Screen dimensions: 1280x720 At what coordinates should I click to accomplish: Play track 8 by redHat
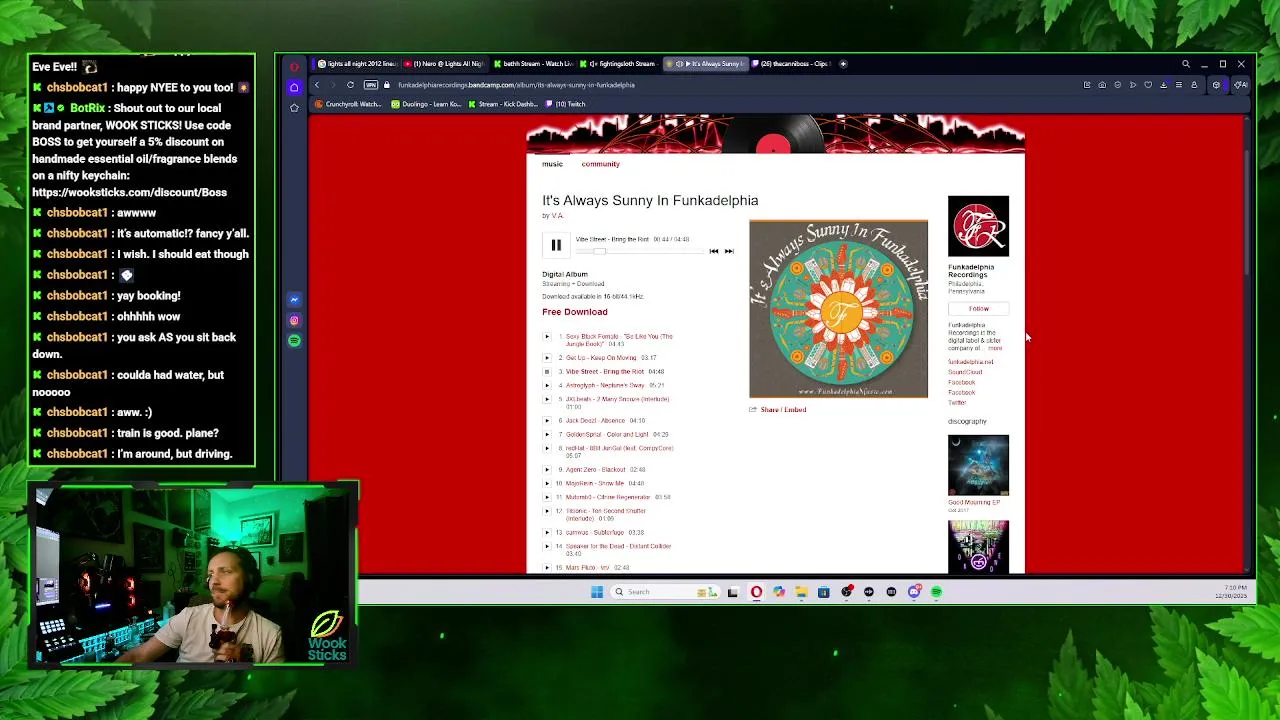click(547, 448)
